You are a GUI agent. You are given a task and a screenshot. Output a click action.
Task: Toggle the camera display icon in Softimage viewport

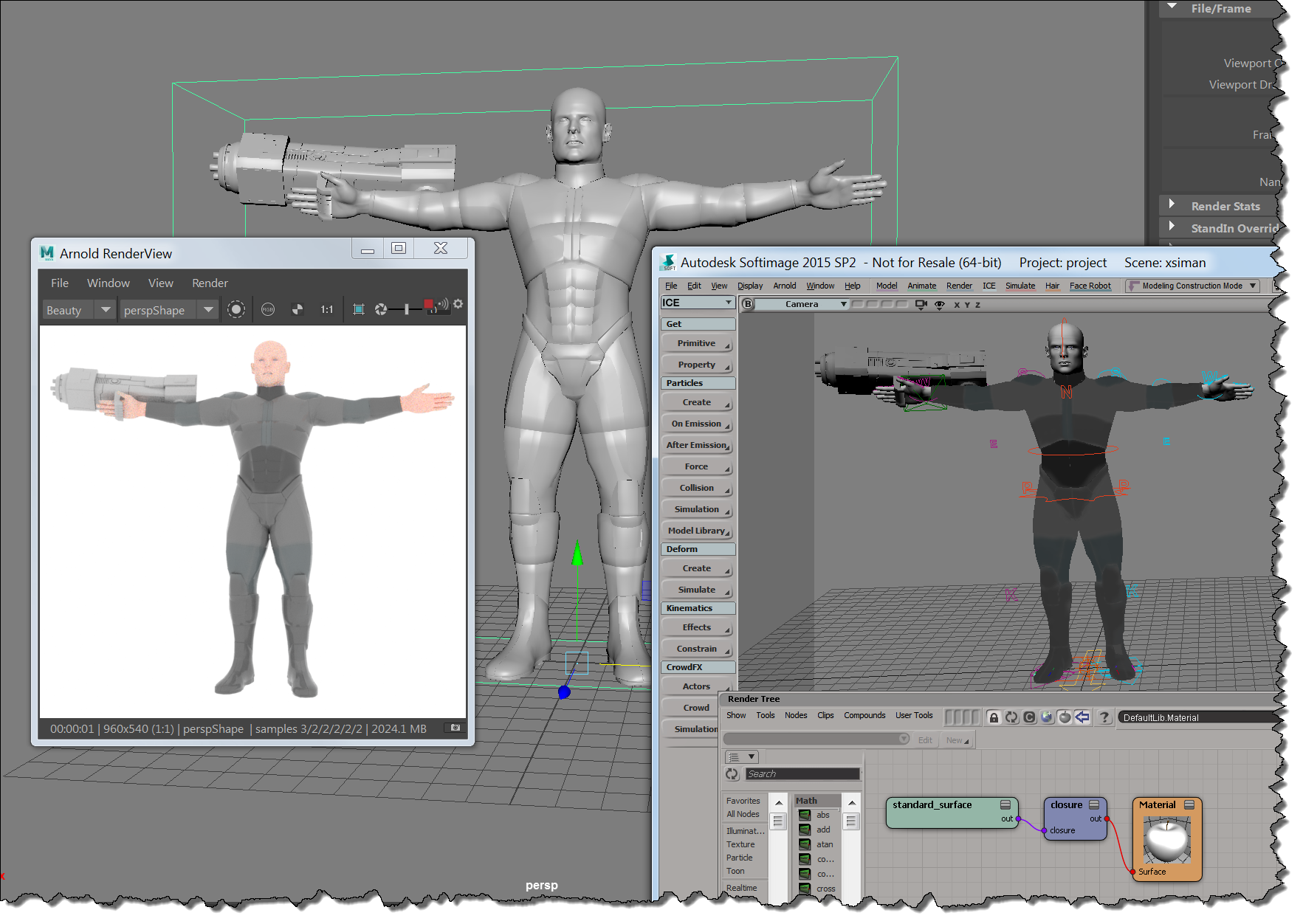coord(921,304)
